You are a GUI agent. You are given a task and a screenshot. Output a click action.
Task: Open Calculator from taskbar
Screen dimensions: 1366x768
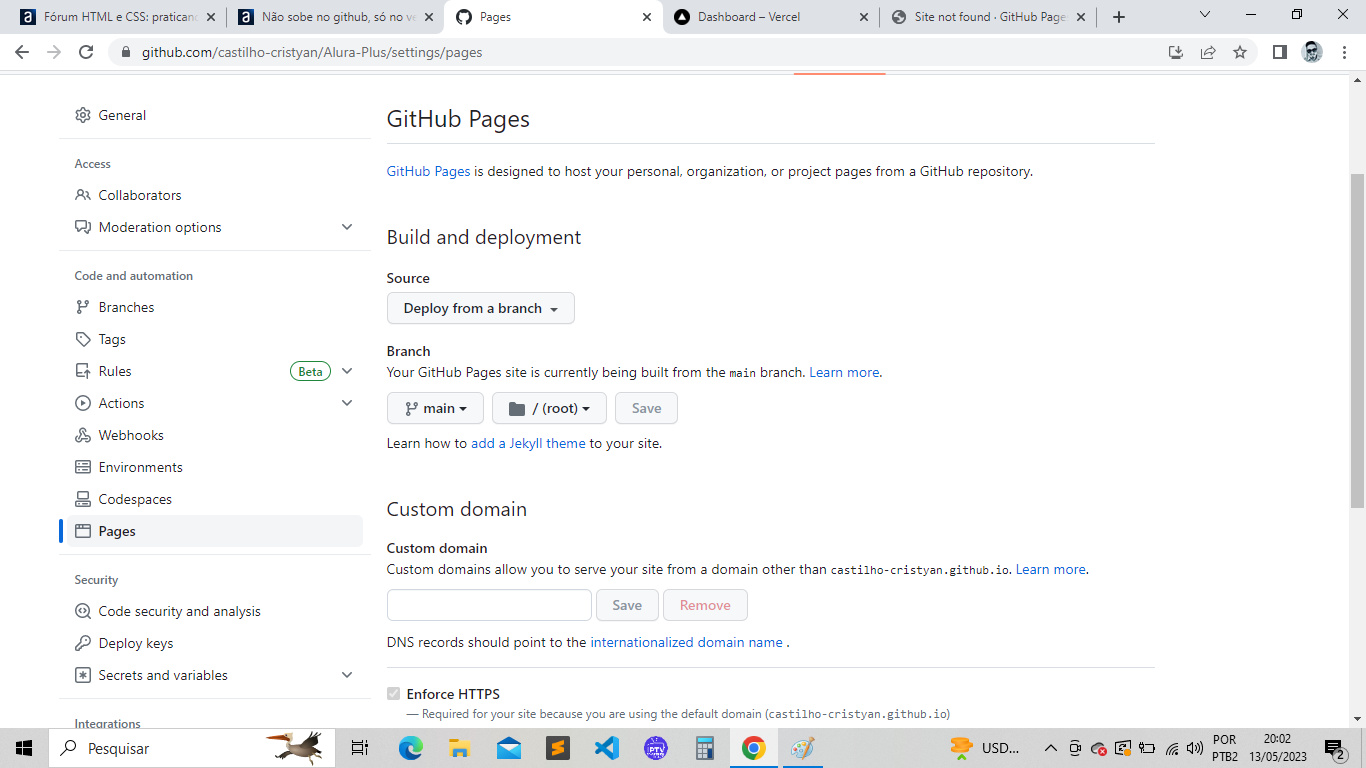click(704, 748)
